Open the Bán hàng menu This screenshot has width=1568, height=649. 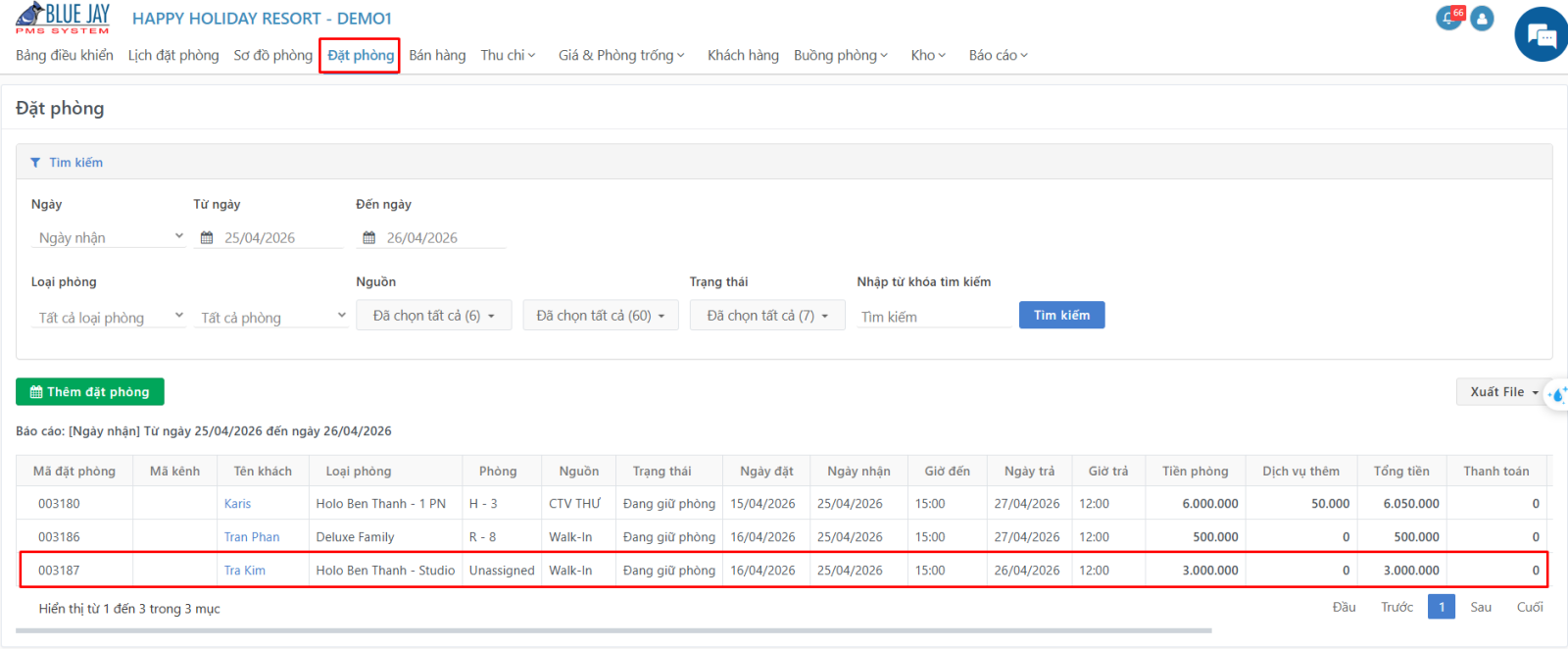coord(437,55)
